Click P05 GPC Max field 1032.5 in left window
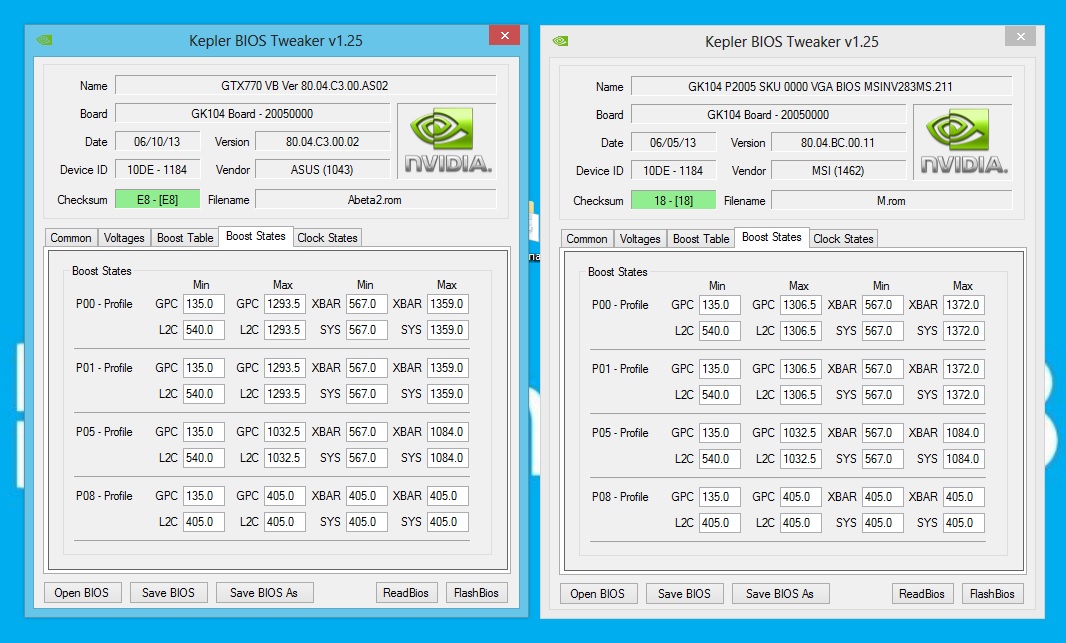 (284, 432)
